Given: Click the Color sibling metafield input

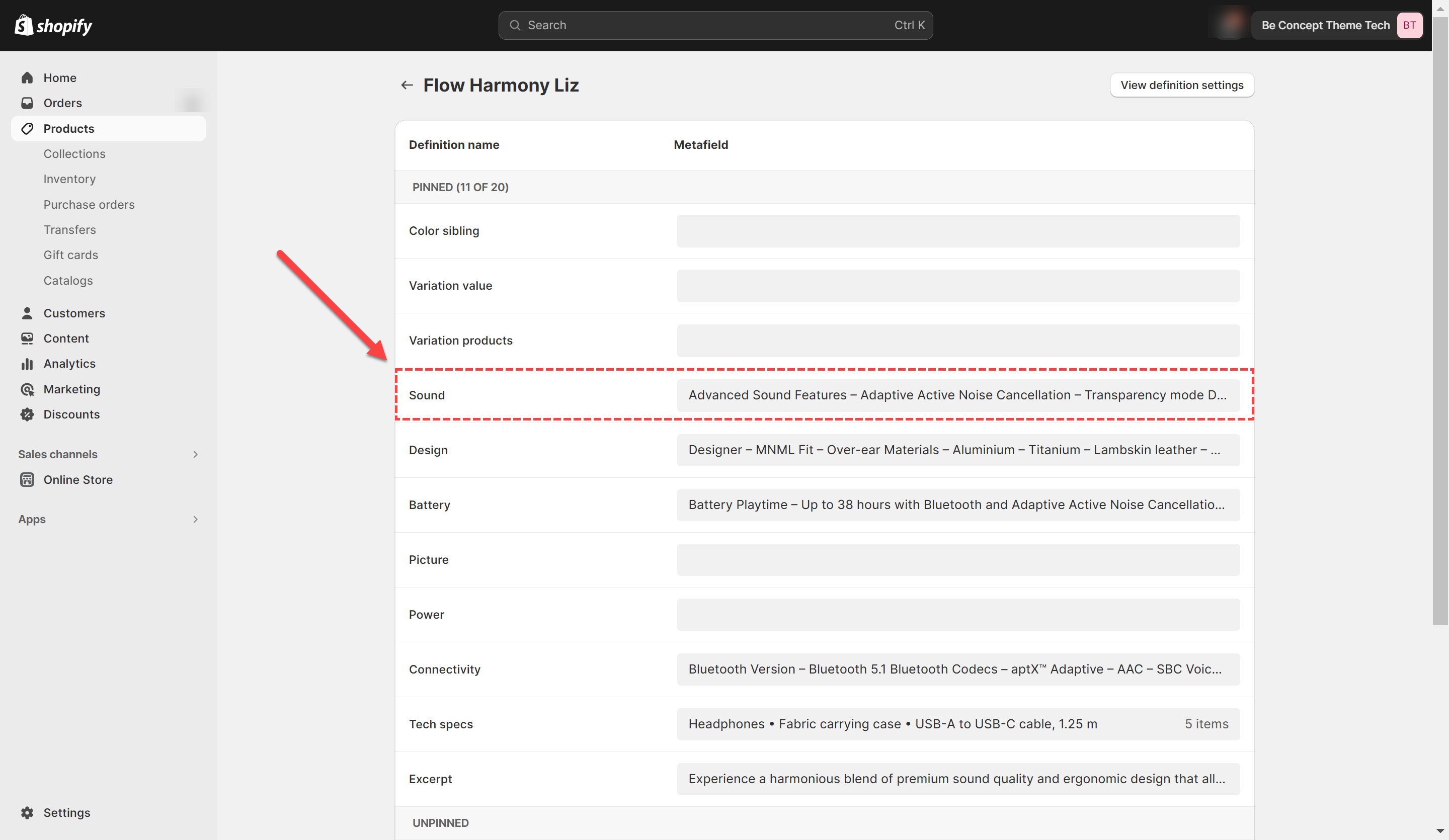Looking at the screenshot, I should tap(958, 231).
